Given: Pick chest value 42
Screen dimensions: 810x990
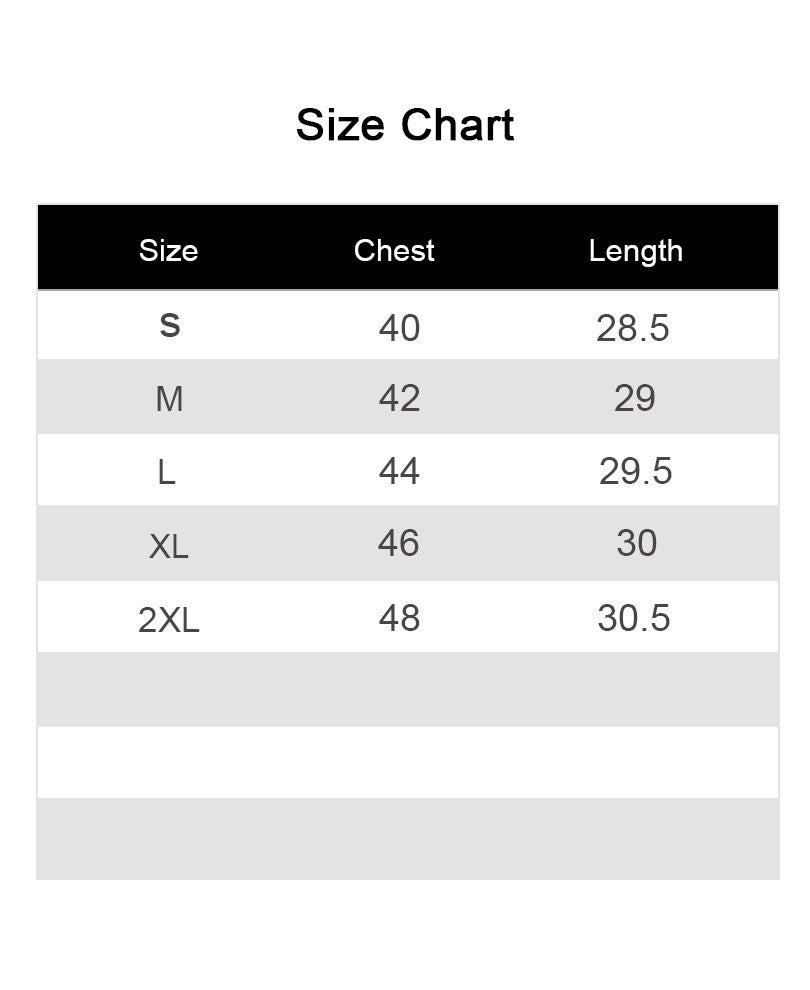Looking at the screenshot, I should coord(399,398).
